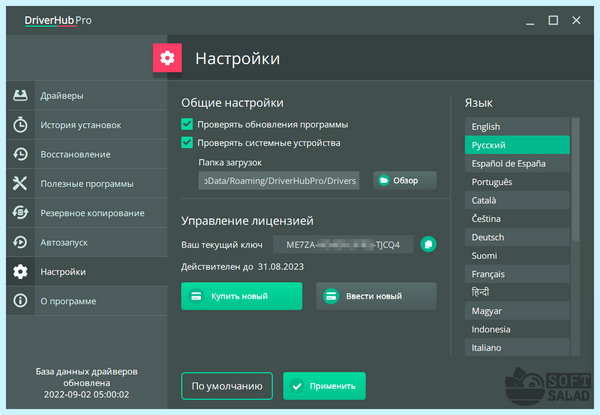Click the Восстановление restore clock icon

coord(20,154)
